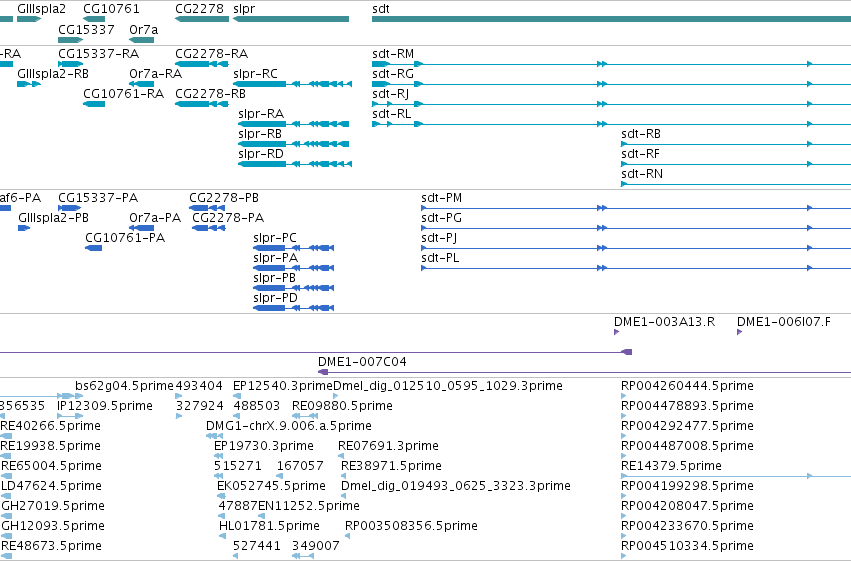
Task: Select the sdt gene bar
Action: (x=611, y=19)
